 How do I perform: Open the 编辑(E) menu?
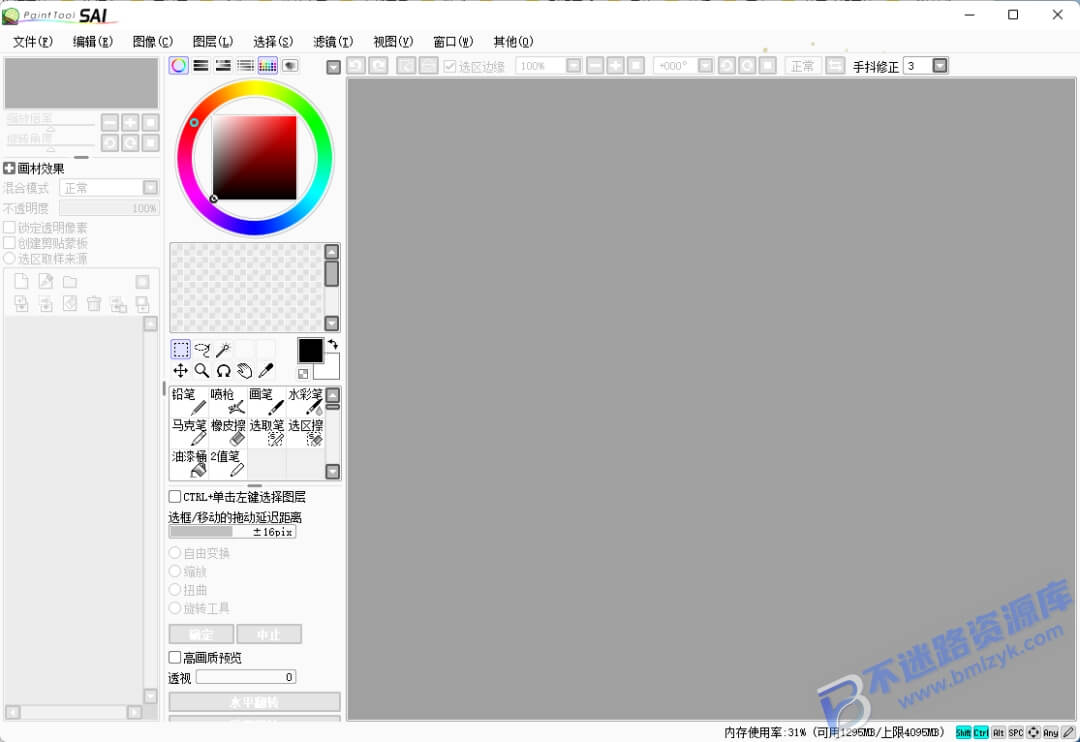92,42
